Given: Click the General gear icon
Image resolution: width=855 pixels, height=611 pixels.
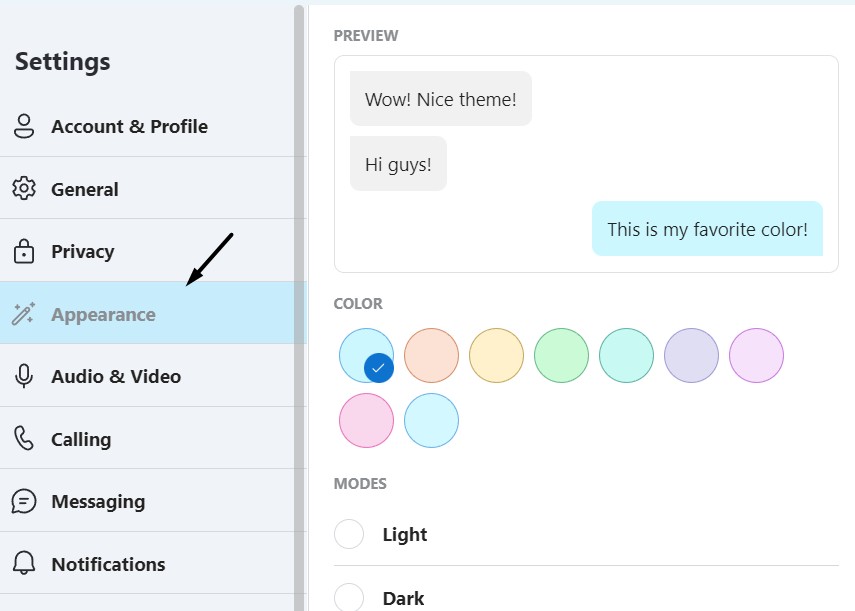Looking at the screenshot, I should coord(24,189).
